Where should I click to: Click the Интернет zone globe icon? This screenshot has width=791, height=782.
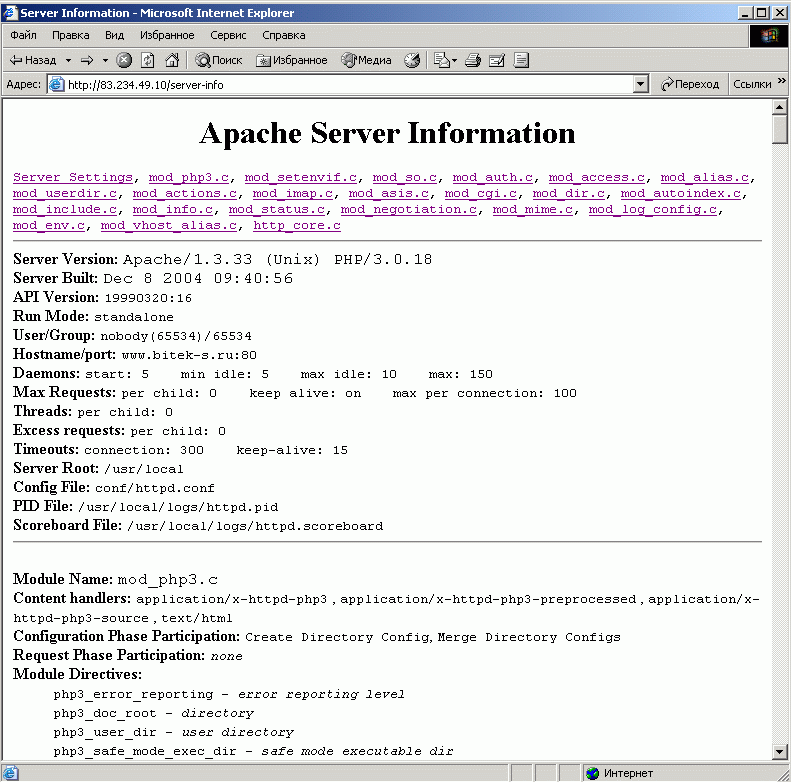click(593, 773)
